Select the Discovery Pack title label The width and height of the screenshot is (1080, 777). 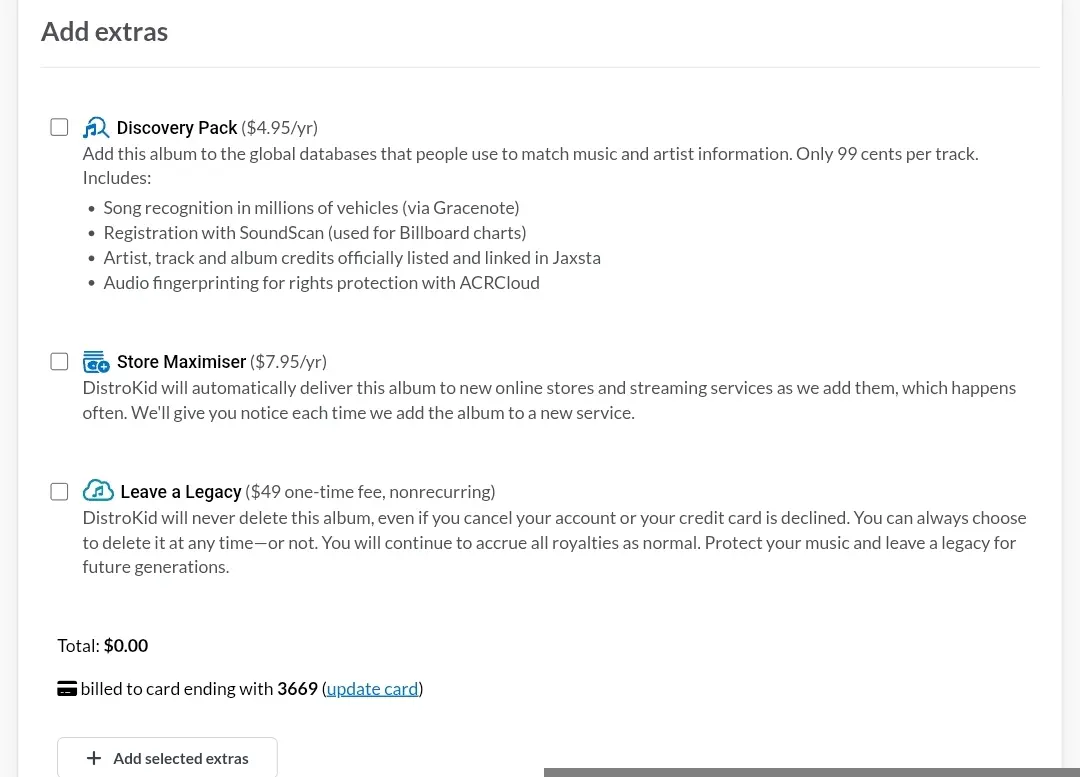[x=177, y=128]
